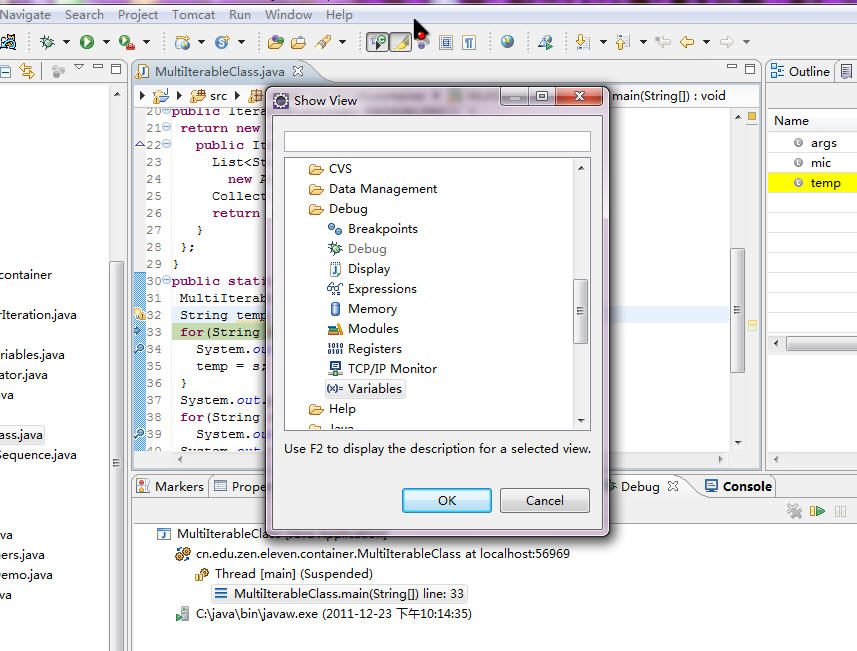Image resolution: width=857 pixels, height=651 pixels.
Task: Click the Show View filter text field
Action: click(437, 141)
